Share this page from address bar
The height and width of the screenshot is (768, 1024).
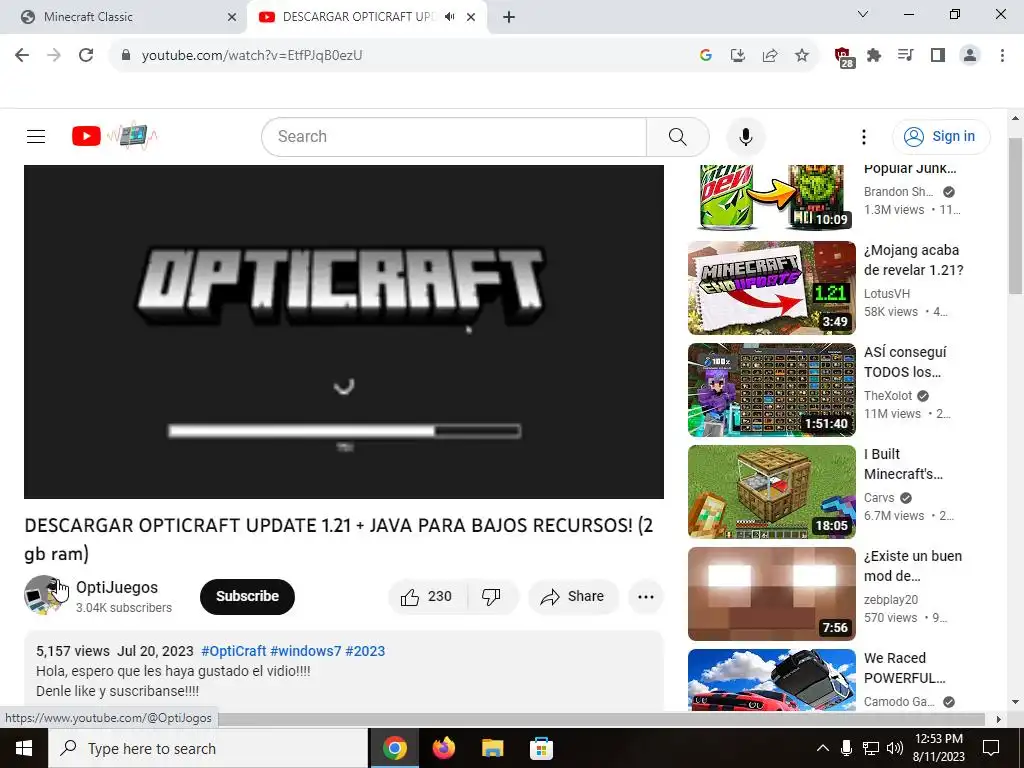click(770, 56)
